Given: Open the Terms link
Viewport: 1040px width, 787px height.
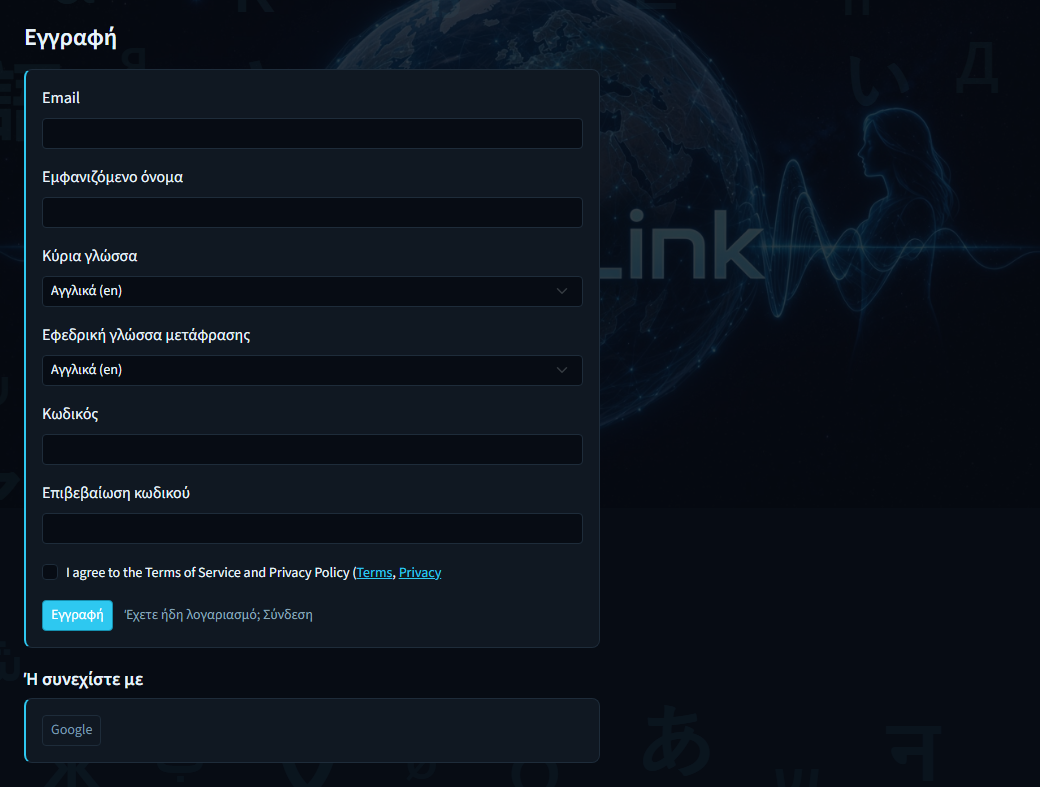Looking at the screenshot, I should 375,572.
